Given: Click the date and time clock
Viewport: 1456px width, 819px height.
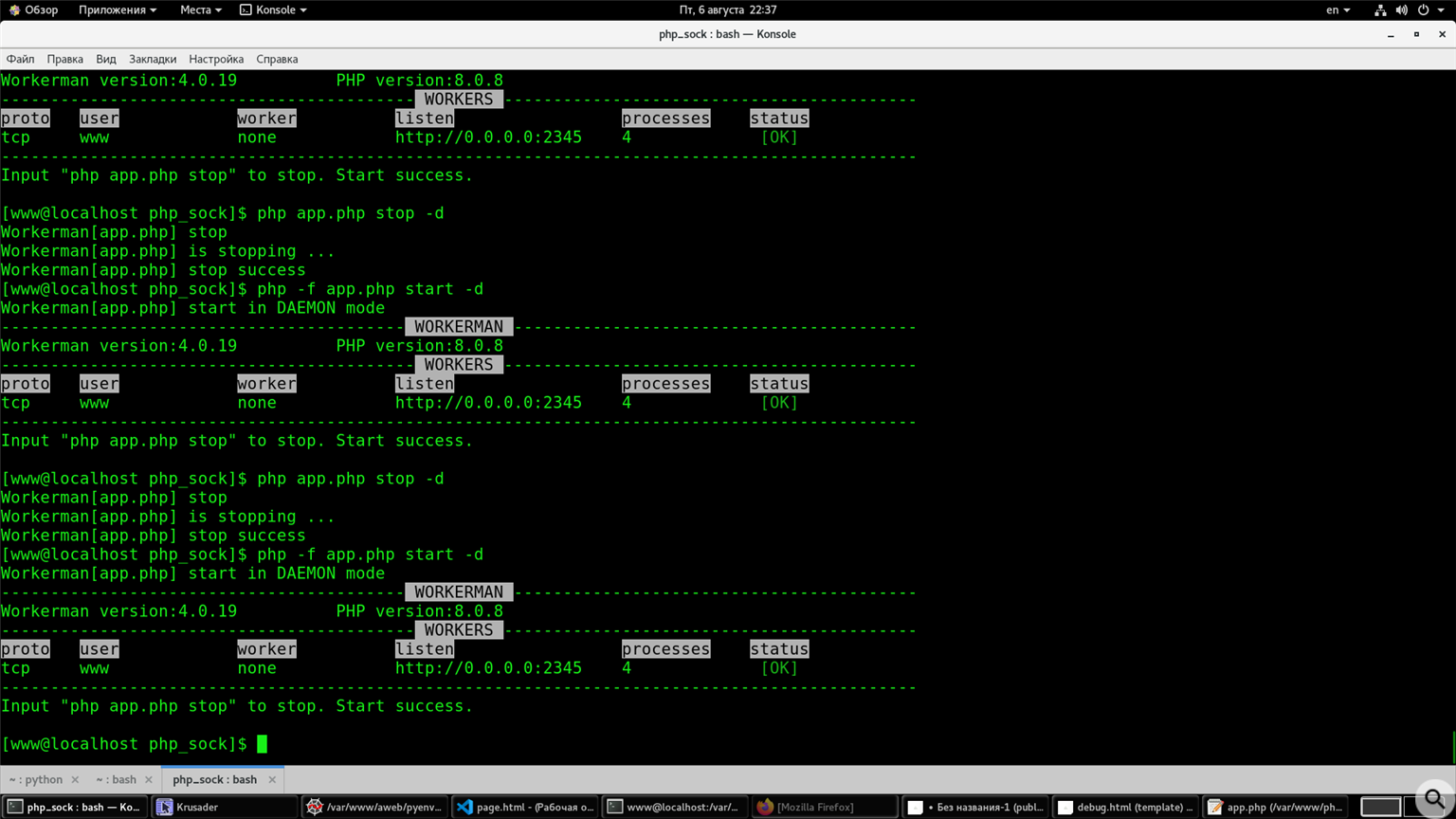Looking at the screenshot, I should point(727,10).
